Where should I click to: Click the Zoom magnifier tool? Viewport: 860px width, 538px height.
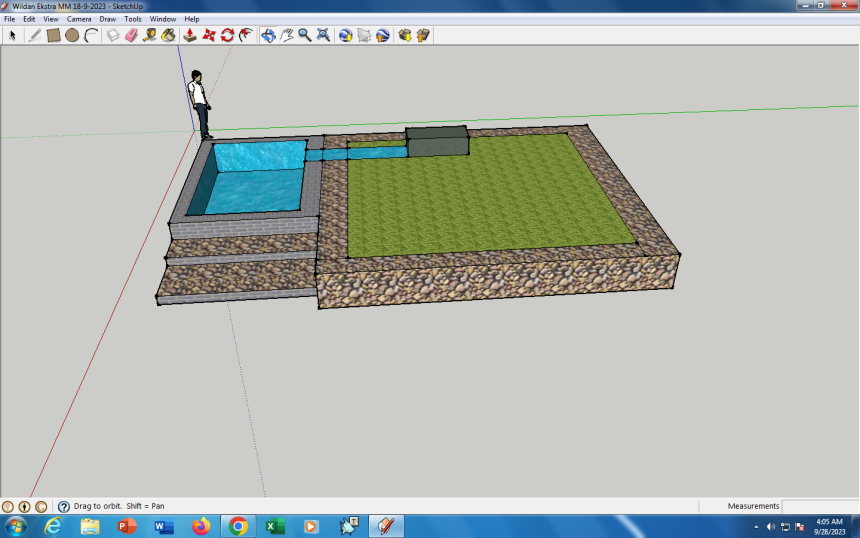click(304, 35)
